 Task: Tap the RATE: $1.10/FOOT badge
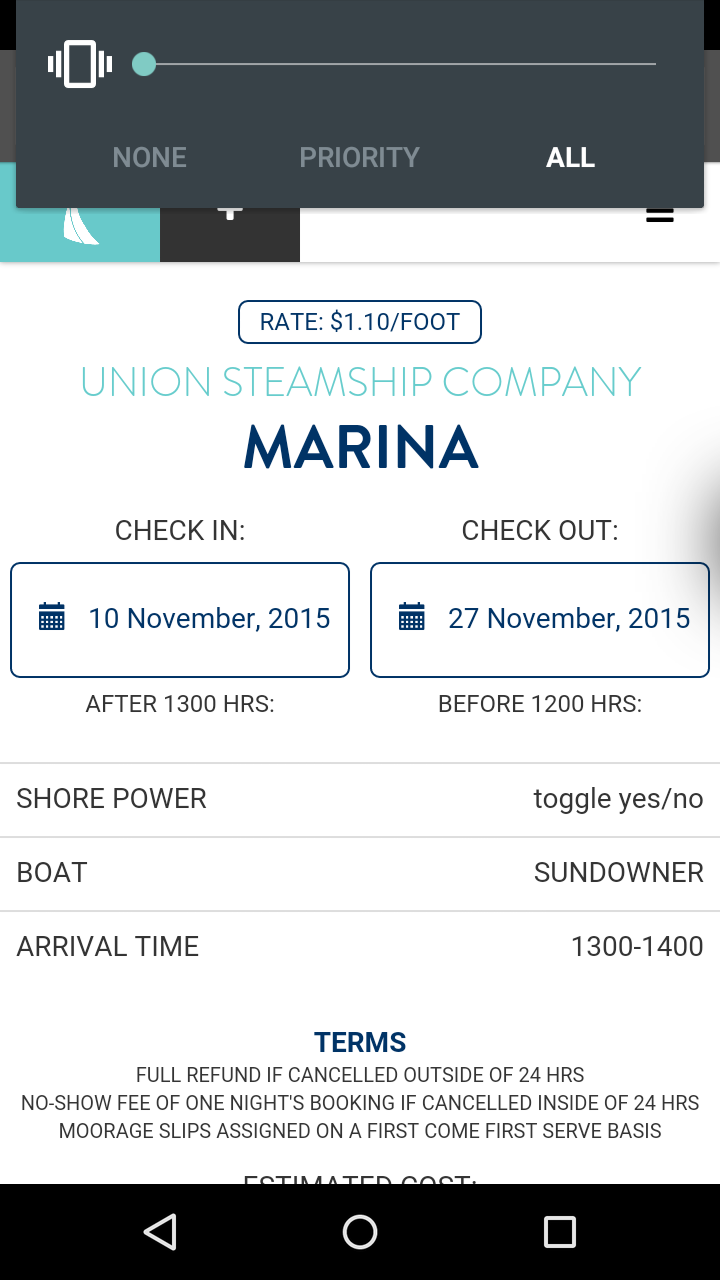pyautogui.click(x=360, y=322)
